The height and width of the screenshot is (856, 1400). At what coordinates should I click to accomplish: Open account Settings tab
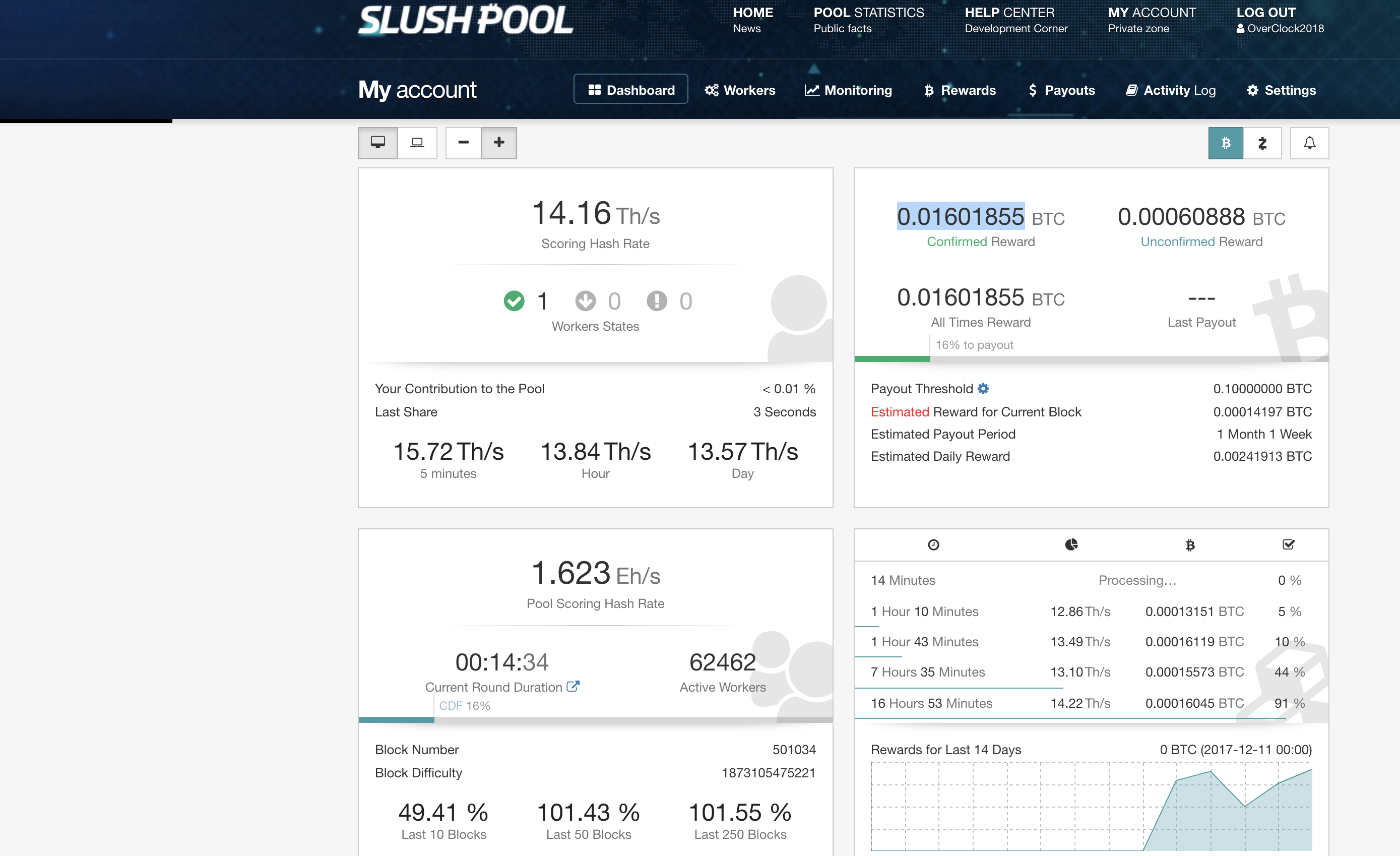pos(1281,90)
